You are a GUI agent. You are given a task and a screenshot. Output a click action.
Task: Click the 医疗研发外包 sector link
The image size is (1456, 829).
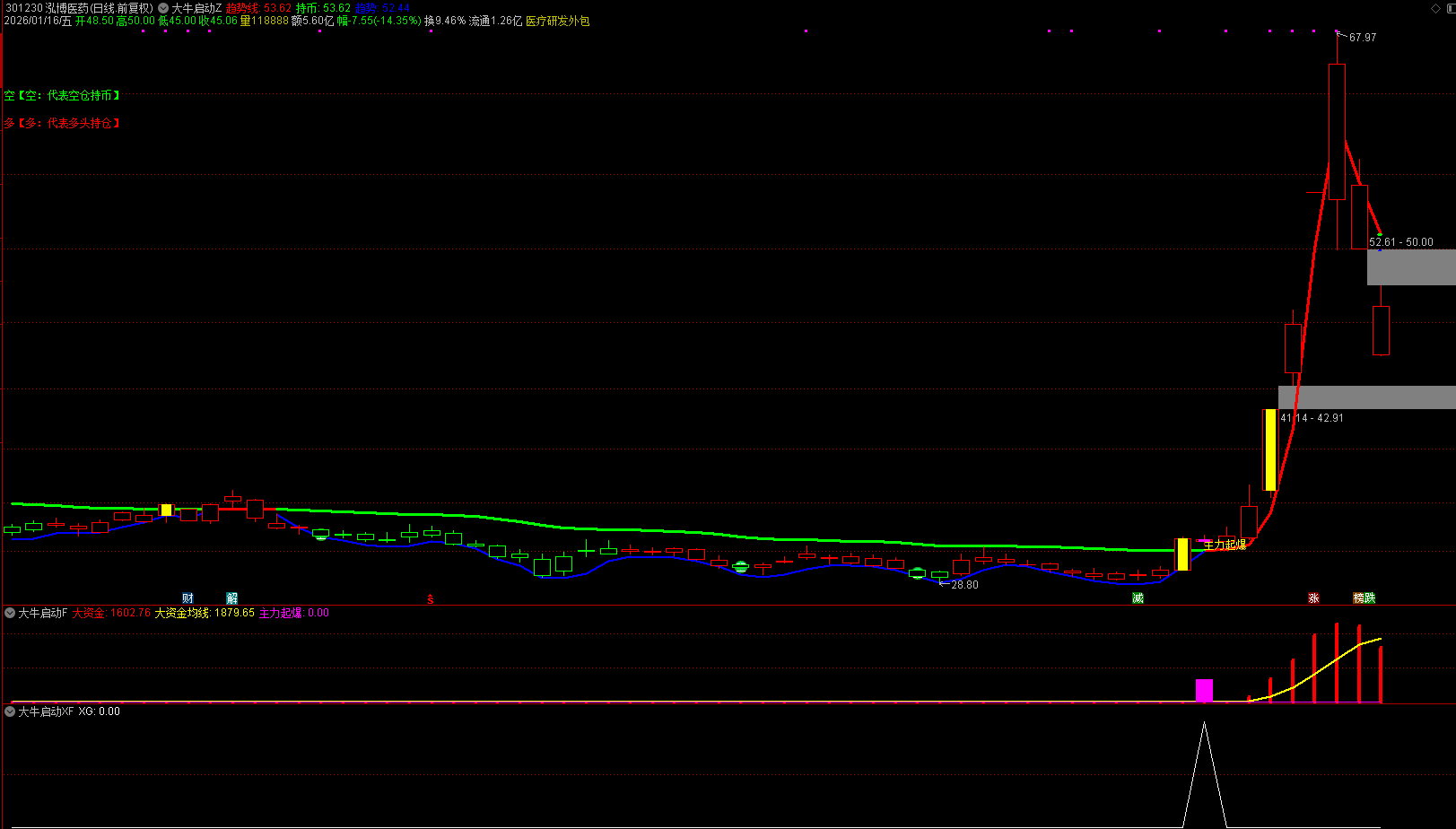[x=557, y=21]
